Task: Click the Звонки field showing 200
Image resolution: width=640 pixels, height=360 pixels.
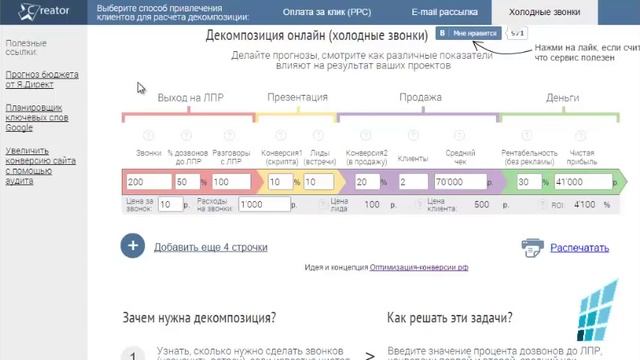Action: [x=149, y=182]
